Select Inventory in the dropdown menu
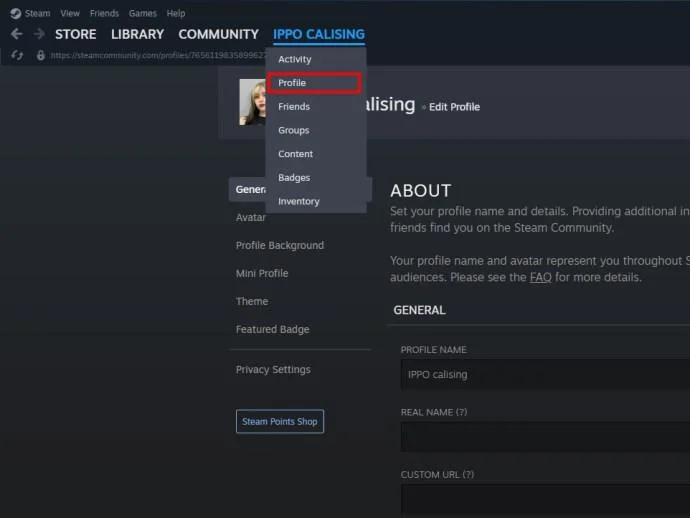The image size is (690, 518). pyautogui.click(x=316, y=202)
